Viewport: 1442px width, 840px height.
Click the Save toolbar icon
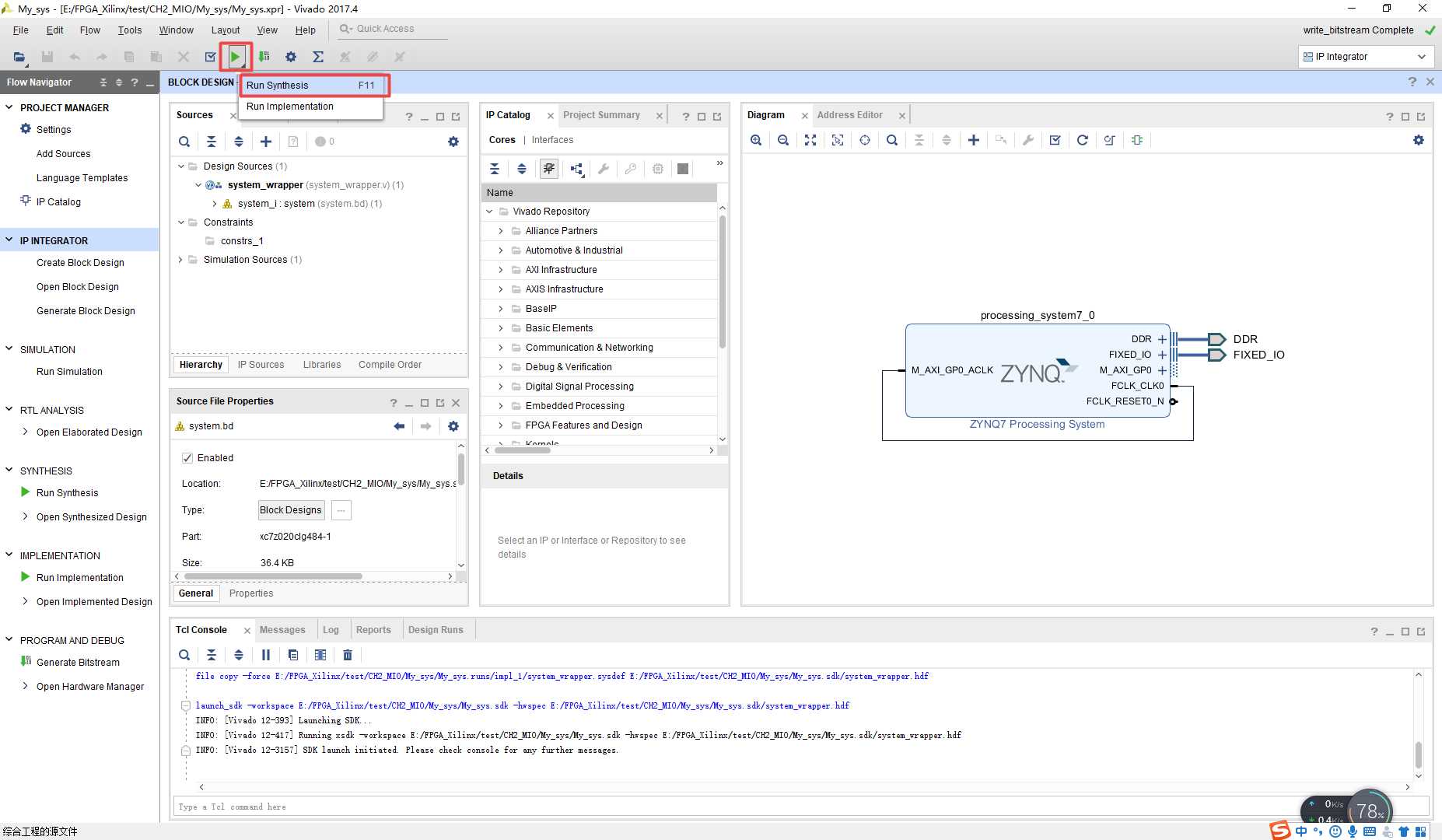tap(47, 57)
